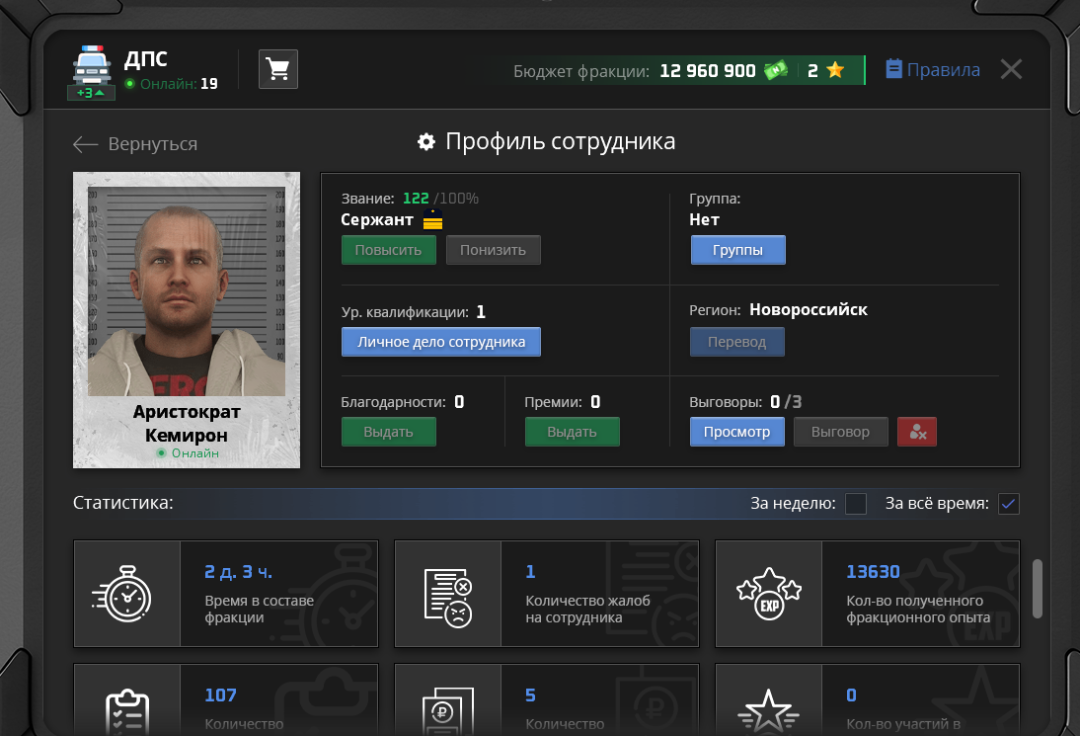Click the stopwatch time-in-faction icon
The width and height of the screenshot is (1080, 736).
click(122, 593)
